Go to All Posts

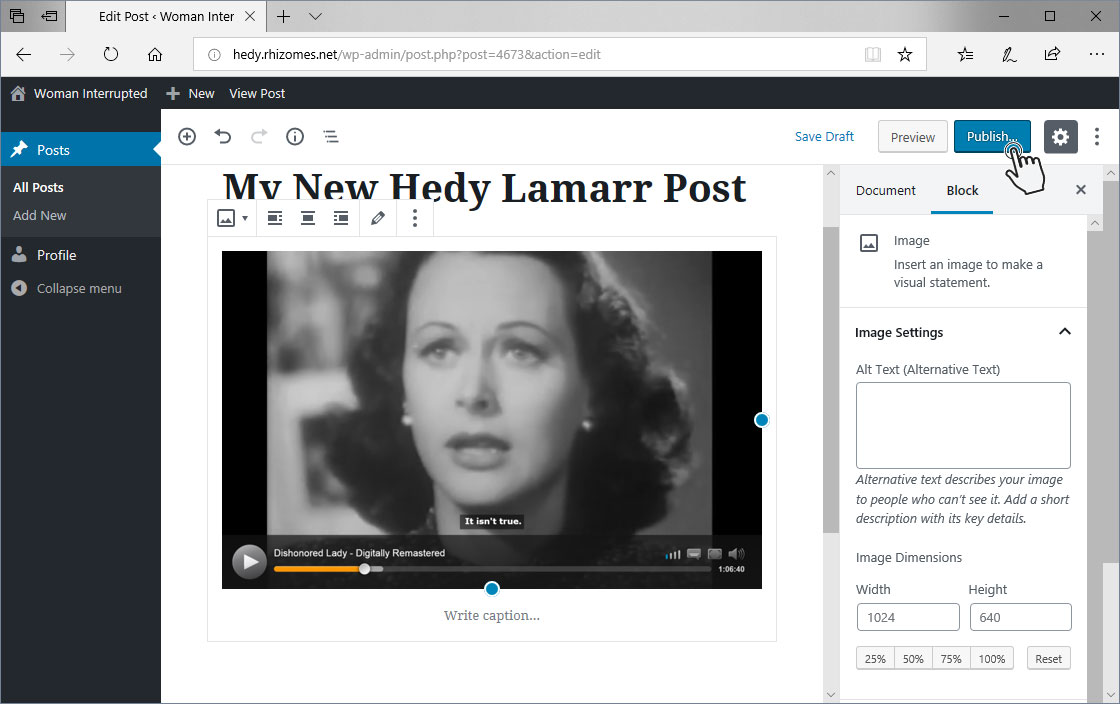39,187
